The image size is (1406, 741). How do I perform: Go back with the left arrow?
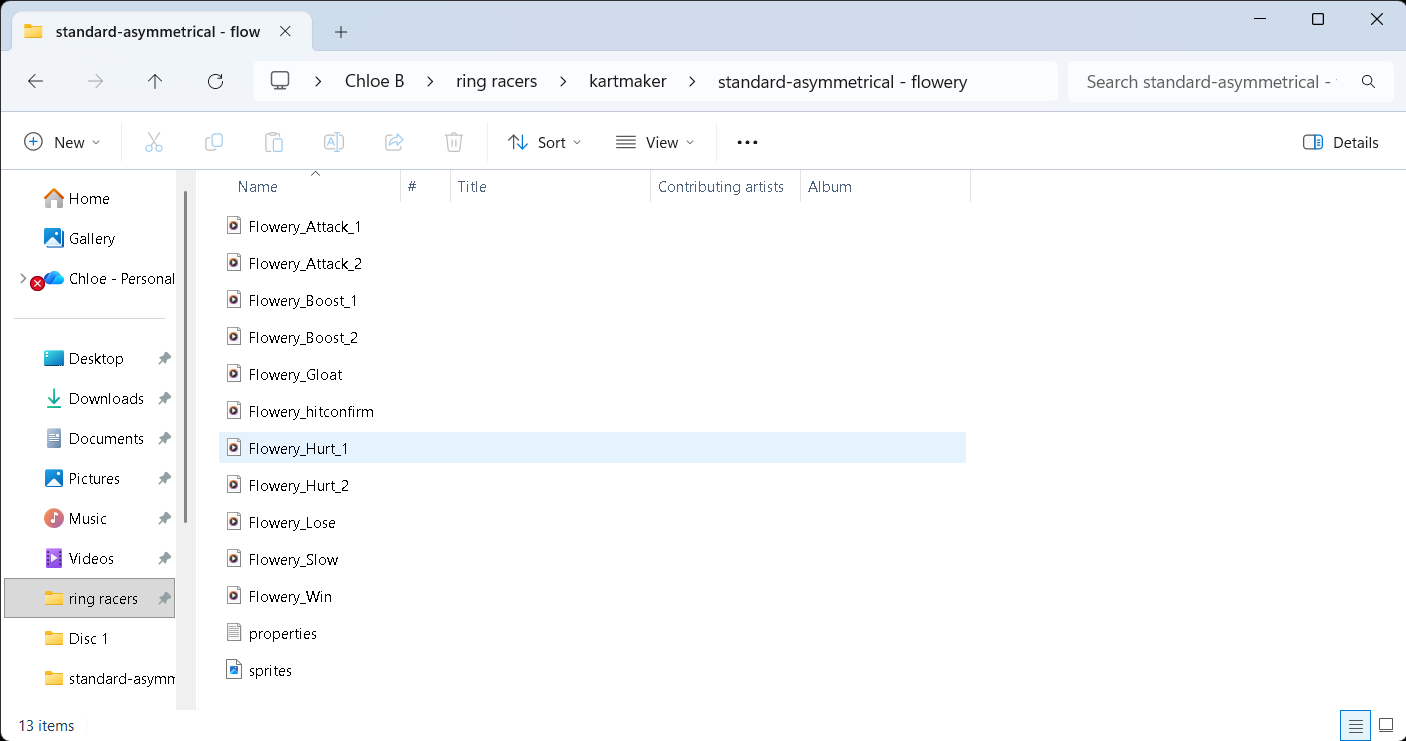point(36,82)
